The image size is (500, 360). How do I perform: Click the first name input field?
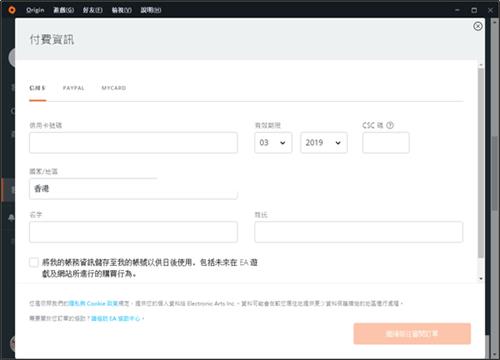(133, 232)
